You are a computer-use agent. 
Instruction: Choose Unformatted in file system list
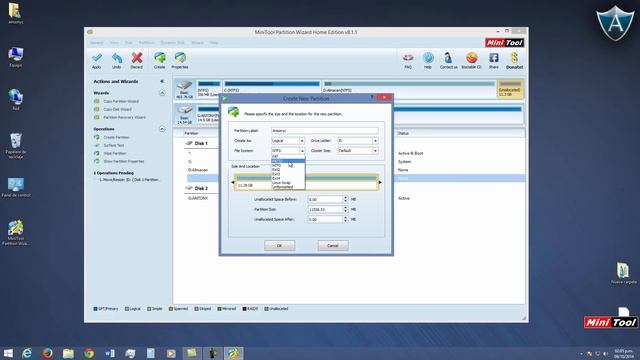point(288,187)
